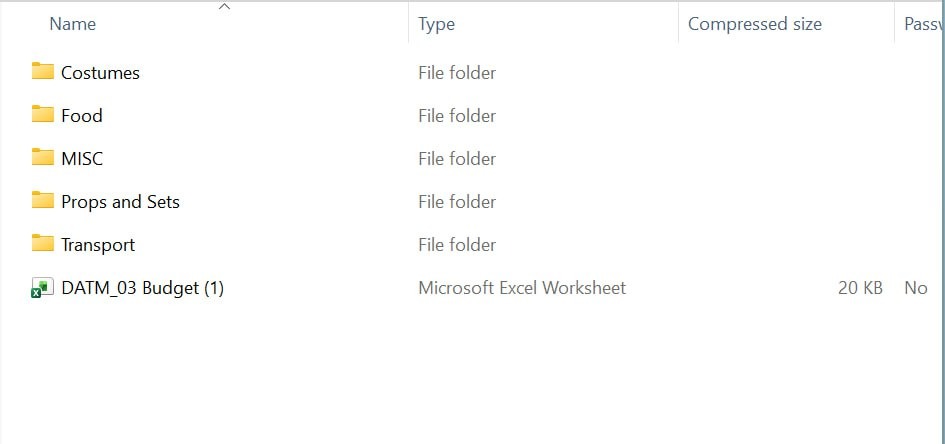
Task: Sort by the Name column header
Action: (x=72, y=24)
